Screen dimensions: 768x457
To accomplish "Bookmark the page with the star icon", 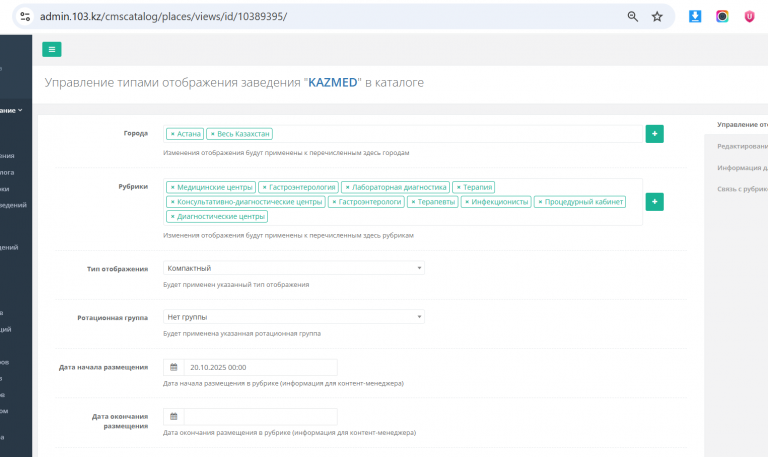I will coord(657,17).
